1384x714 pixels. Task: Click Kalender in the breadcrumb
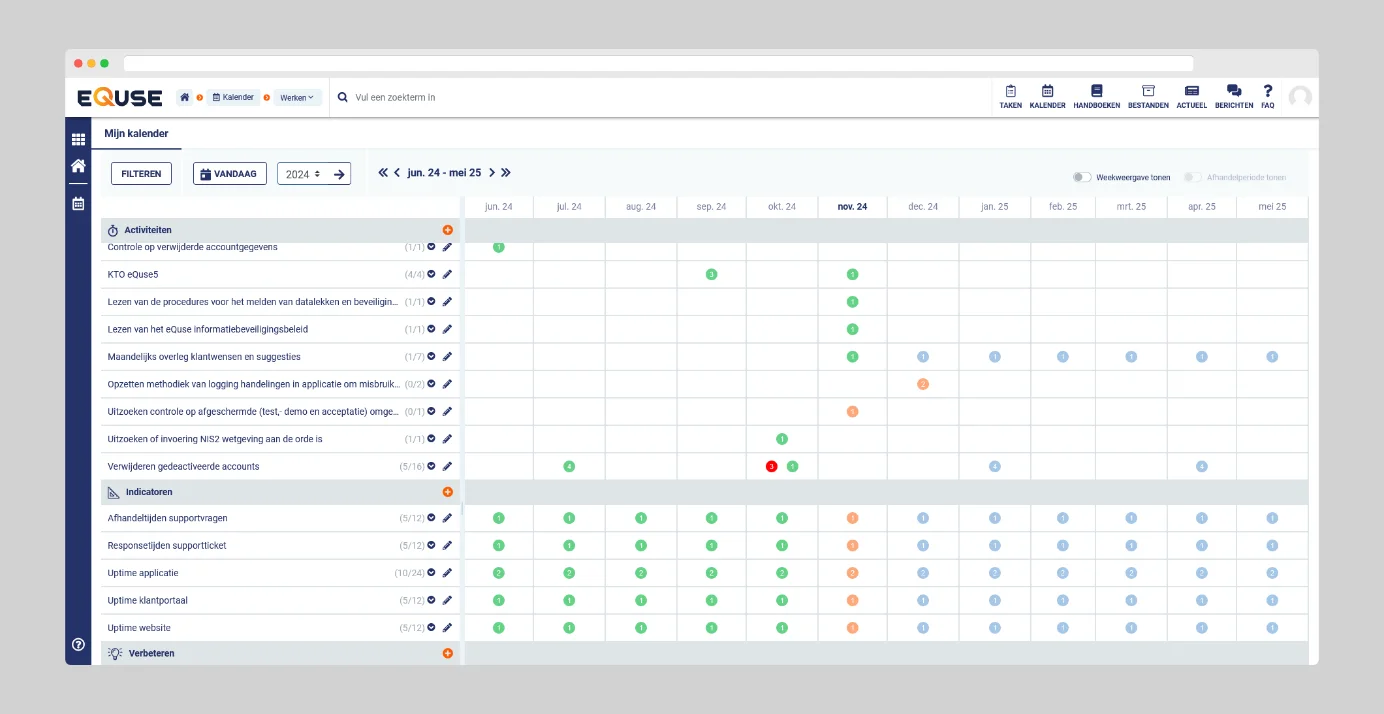click(x=233, y=98)
